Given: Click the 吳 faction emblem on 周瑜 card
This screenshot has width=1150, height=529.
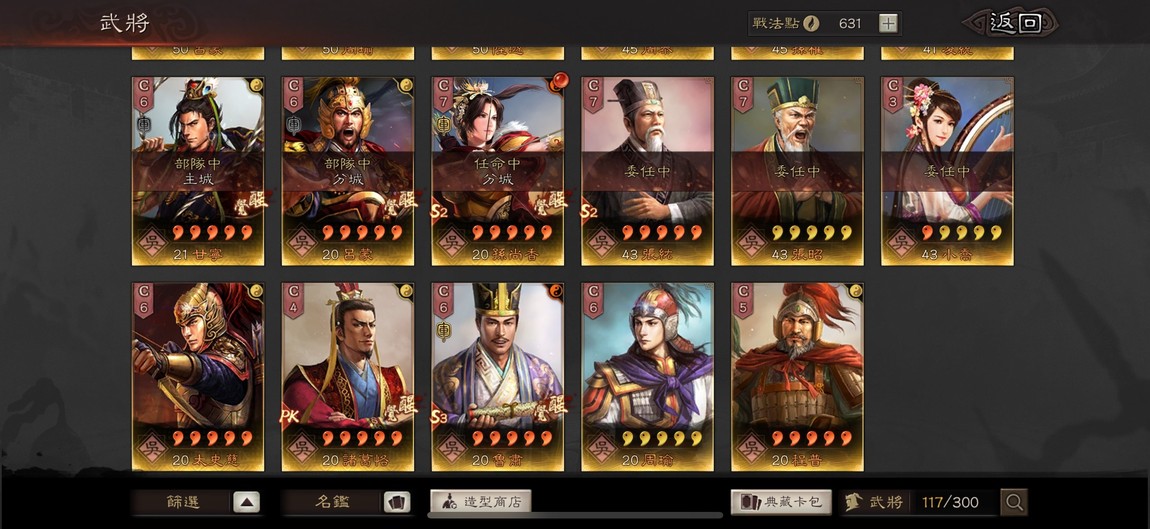Looking at the screenshot, I should click(x=601, y=445).
